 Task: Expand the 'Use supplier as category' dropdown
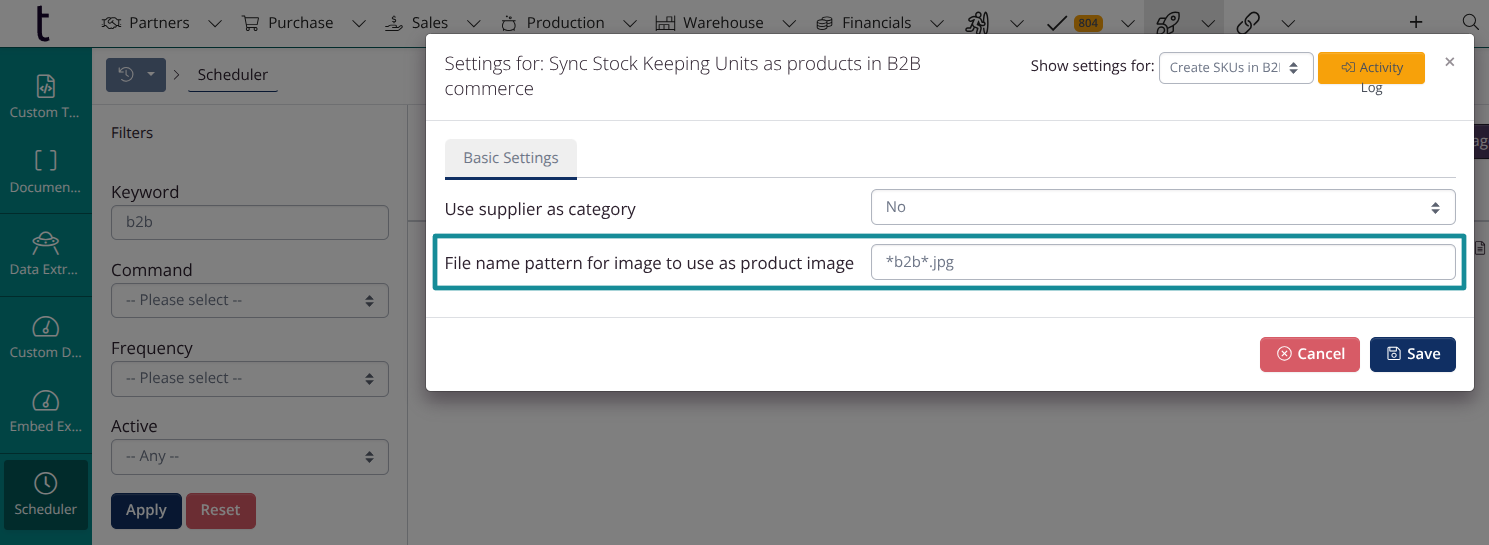(1162, 207)
